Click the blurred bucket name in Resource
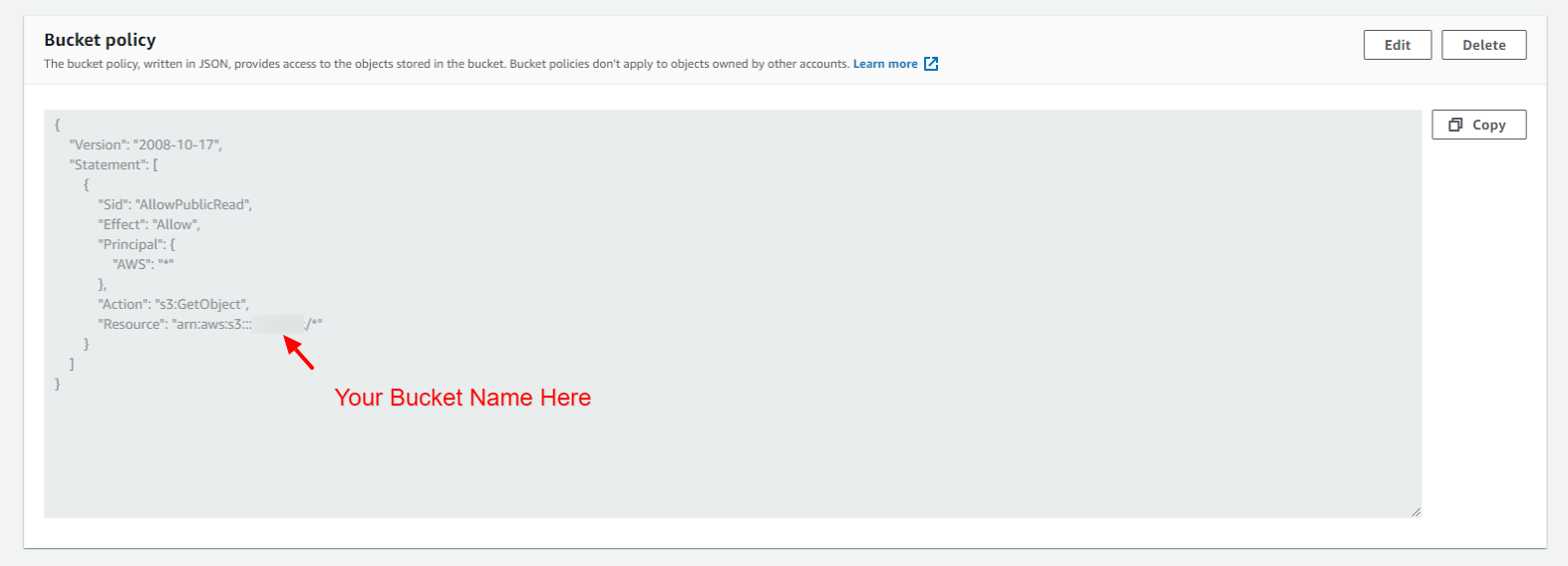Viewport: 1568px width, 566px height. (x=278, y=324)
